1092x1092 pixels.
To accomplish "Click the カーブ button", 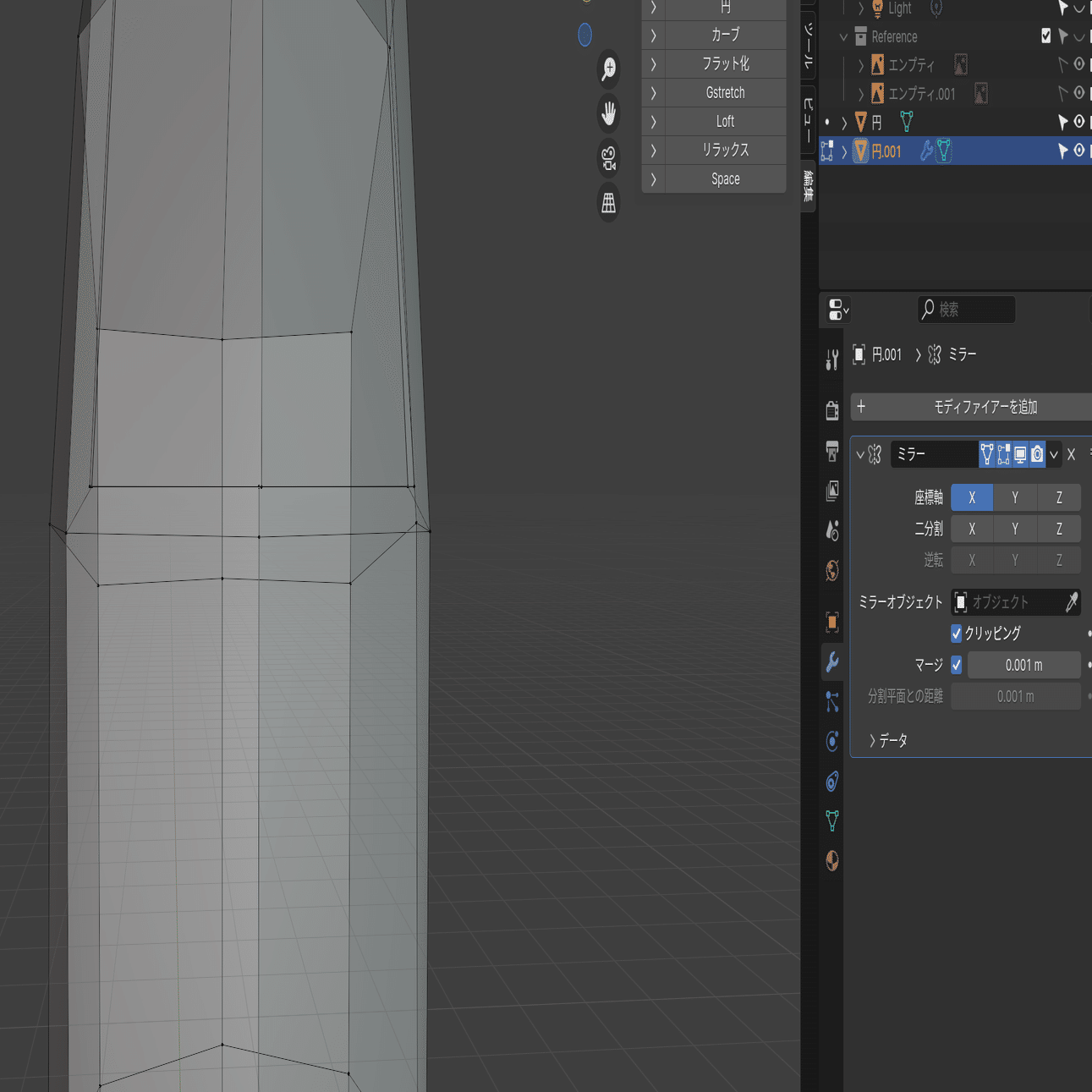I will pyautogui.click(x=726, y=35).
